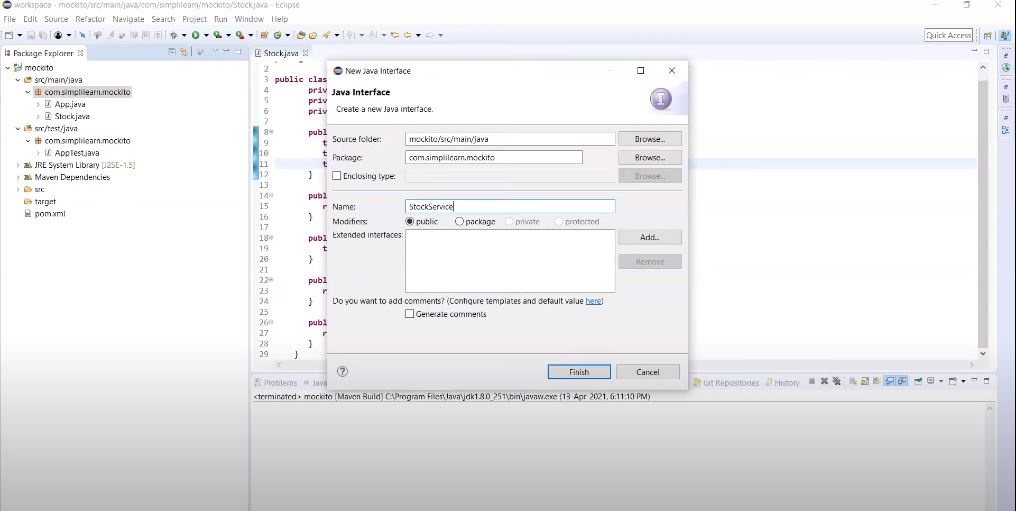
Task: Click the Back navigation arrow in toolbar
Action: [x=408, y=35]
